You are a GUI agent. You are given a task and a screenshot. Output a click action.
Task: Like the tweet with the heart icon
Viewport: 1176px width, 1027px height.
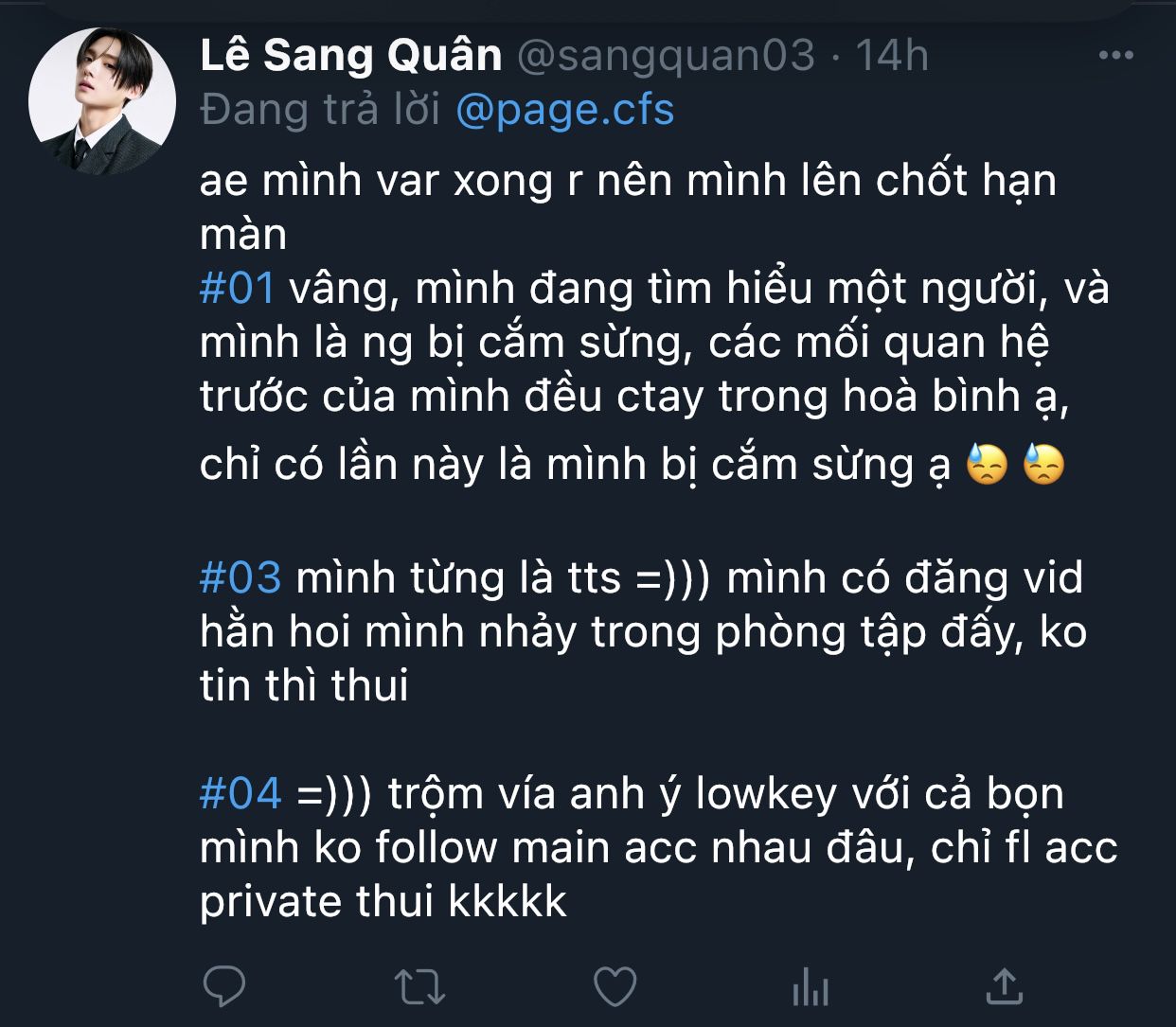pyautogui.click(x=615, y=986)
